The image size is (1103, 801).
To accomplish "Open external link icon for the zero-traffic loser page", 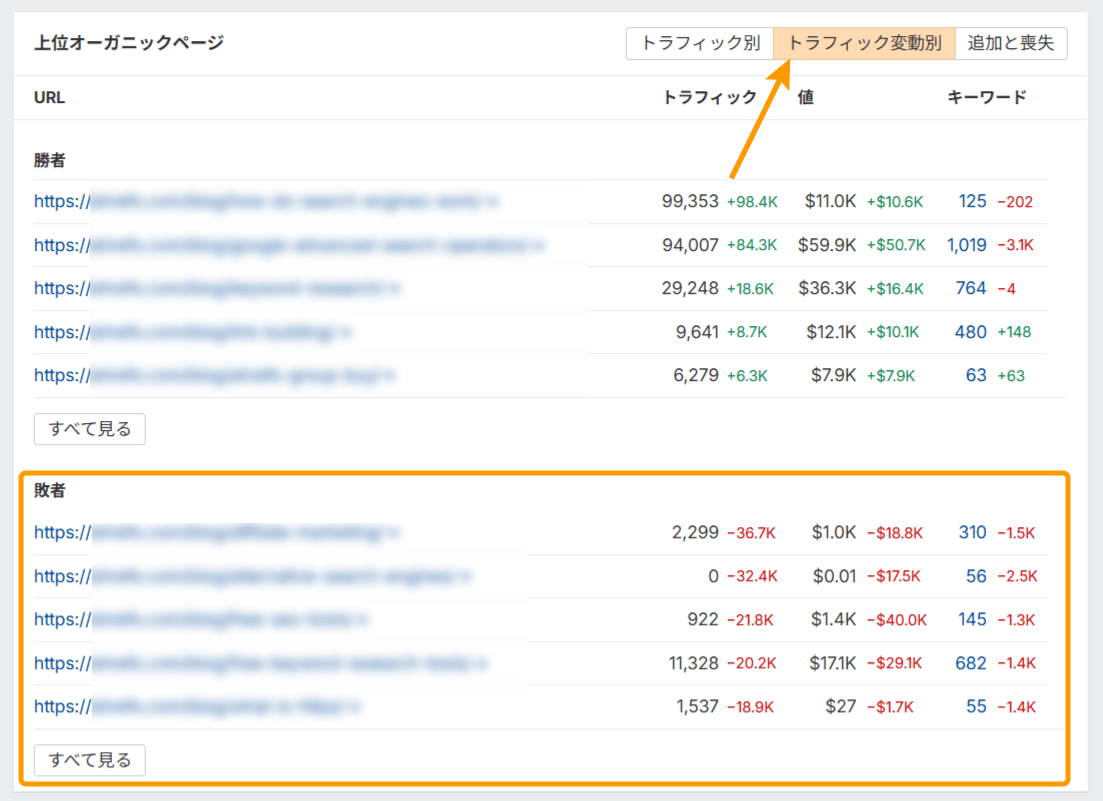I will (x=465, y=576).
